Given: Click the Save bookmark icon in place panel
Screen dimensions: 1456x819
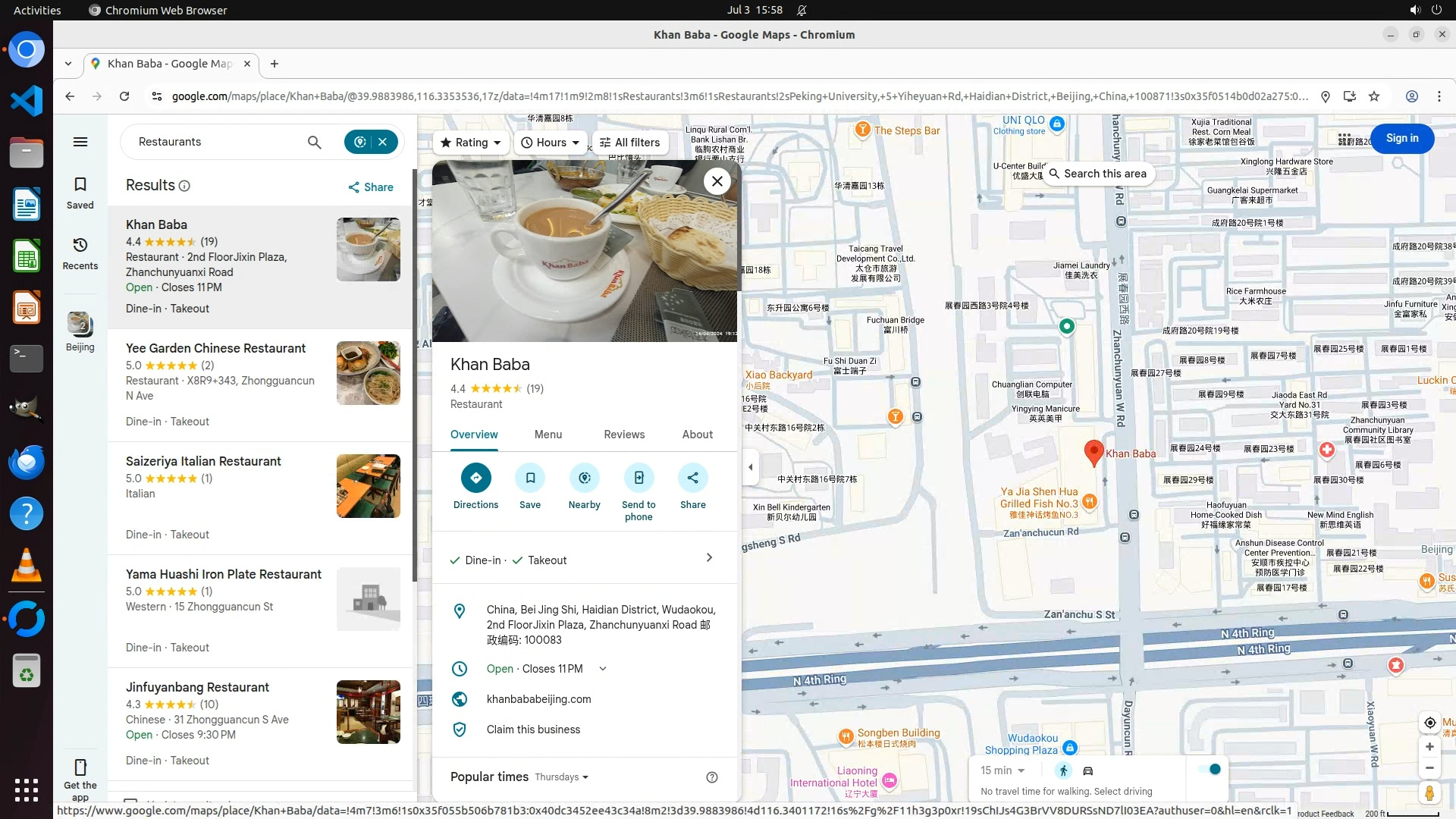Looking at the screenshot, I should pos(530,478).
